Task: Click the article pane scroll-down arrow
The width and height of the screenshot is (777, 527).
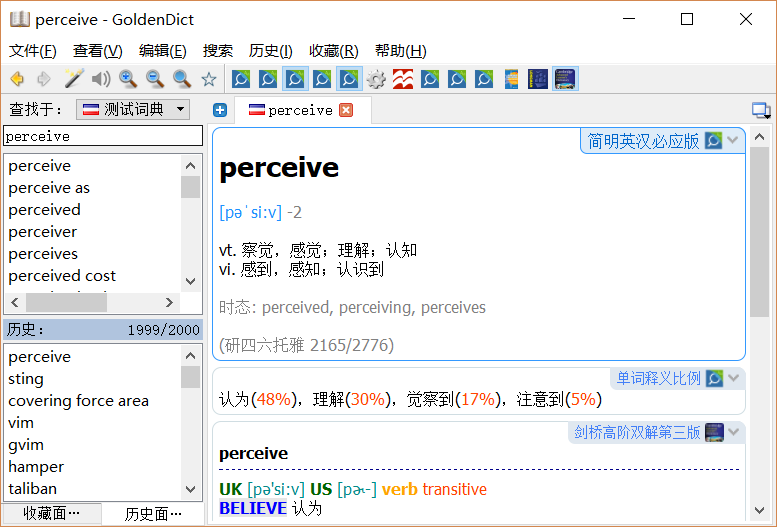Action: pos(760,510)
